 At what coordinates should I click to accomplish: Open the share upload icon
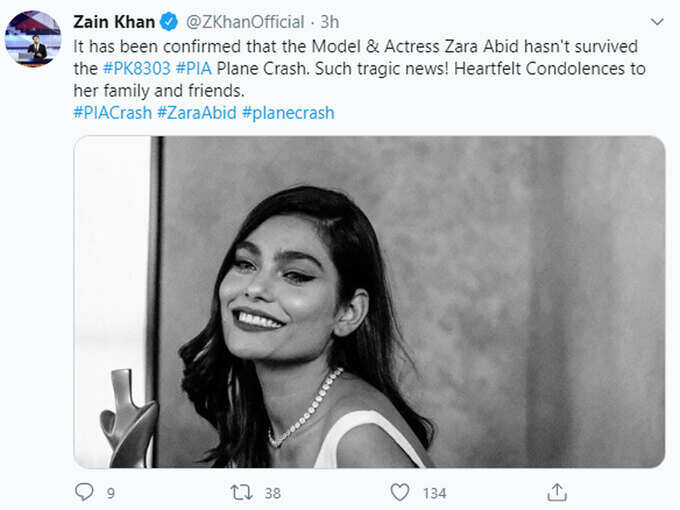(x=557, y=492)
